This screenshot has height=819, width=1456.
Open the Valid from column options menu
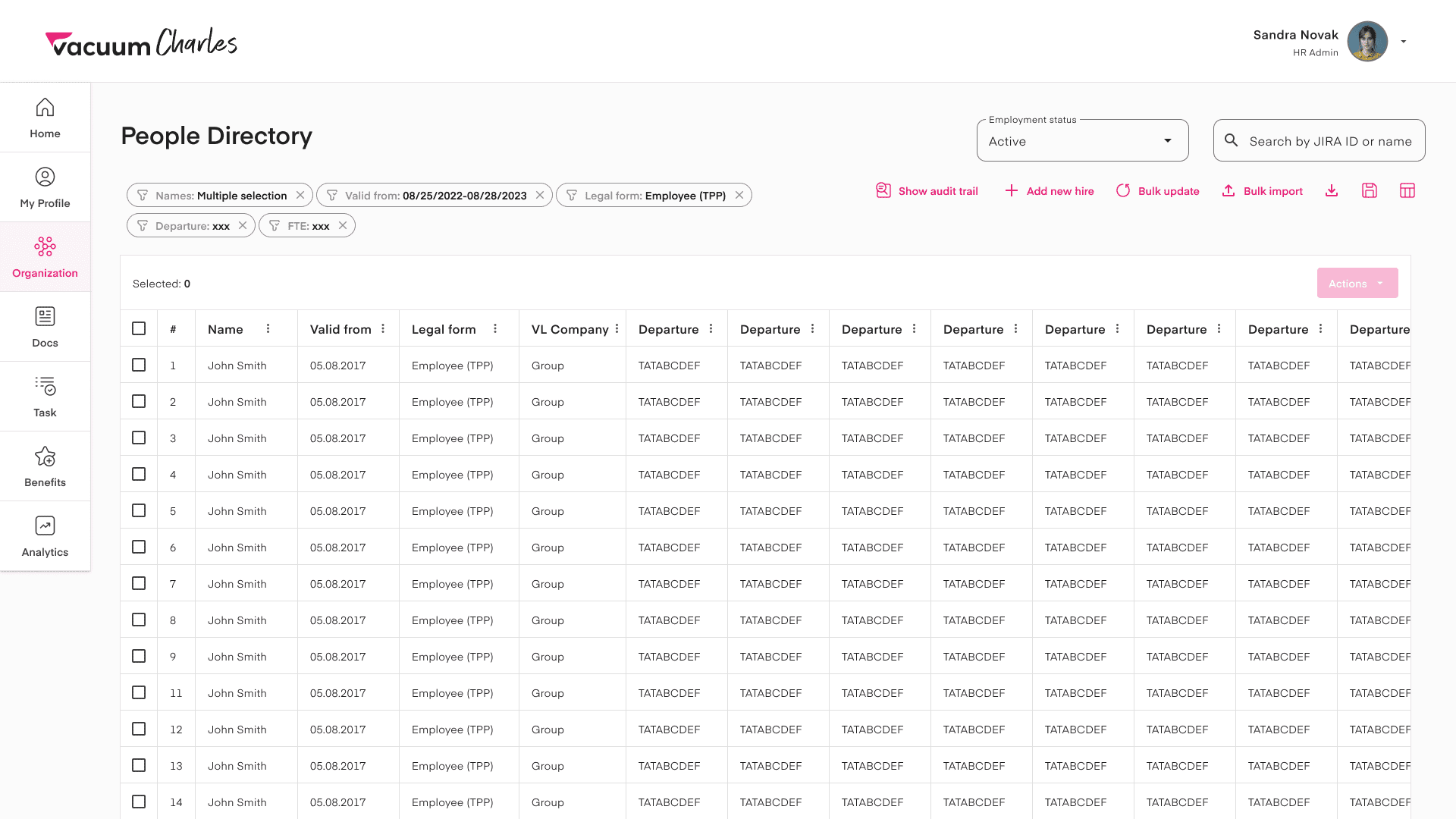384,328
